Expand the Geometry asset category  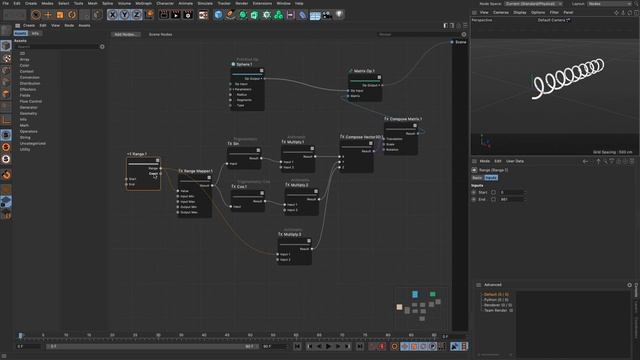coord(29,113)
